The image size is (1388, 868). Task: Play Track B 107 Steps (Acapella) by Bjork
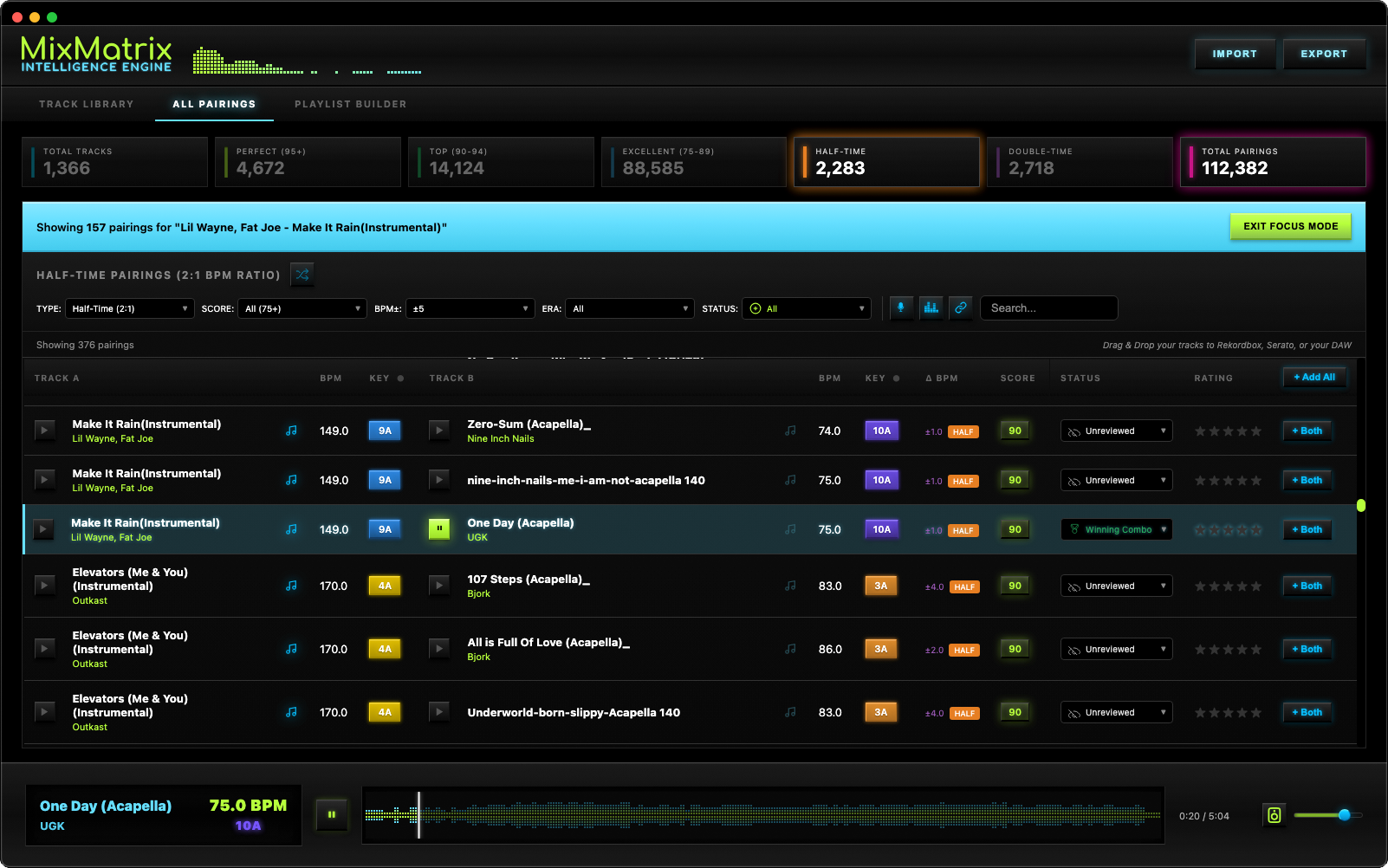click(439, 586)
